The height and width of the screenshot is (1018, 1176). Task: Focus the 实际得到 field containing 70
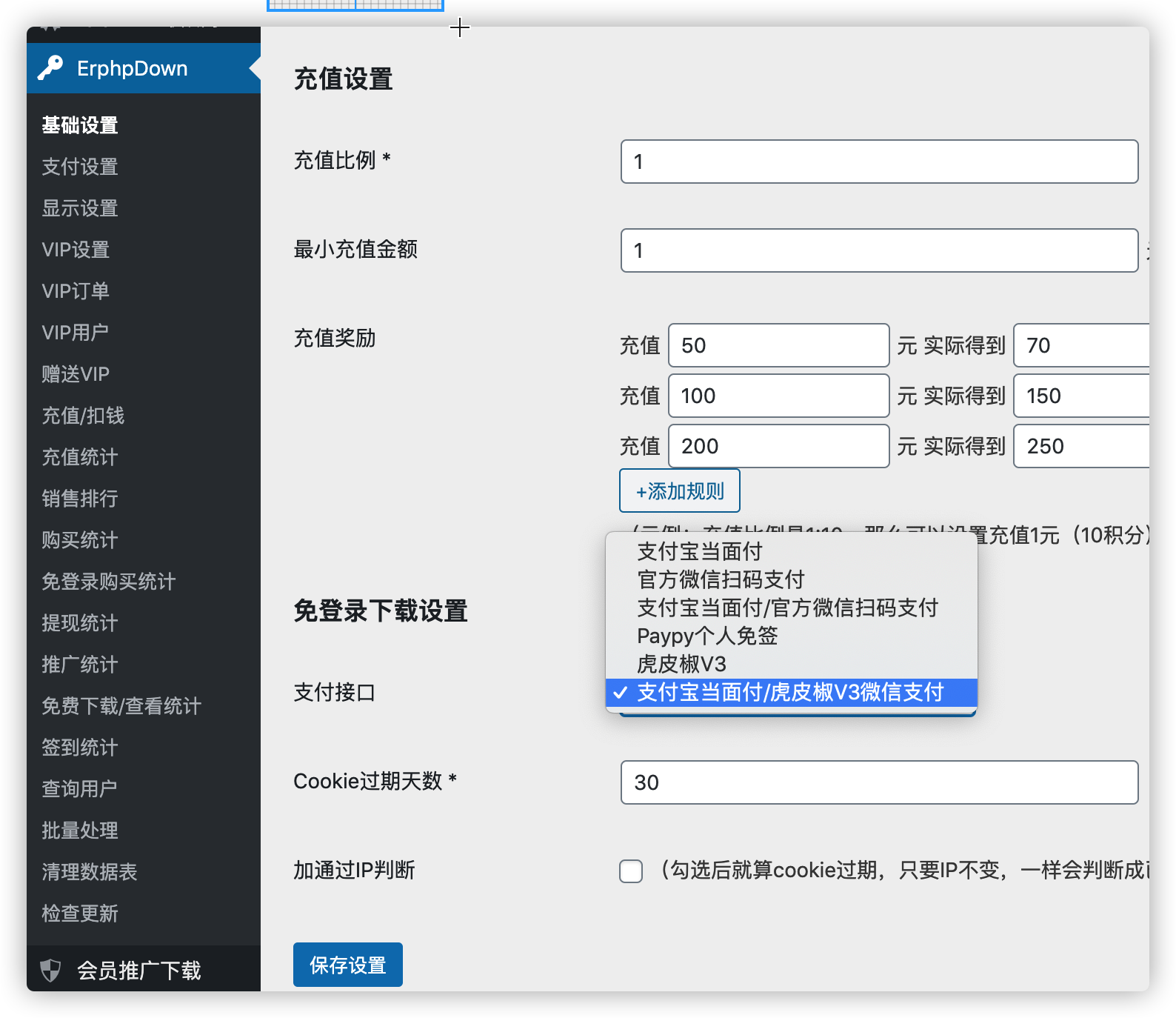point(1082,345)
